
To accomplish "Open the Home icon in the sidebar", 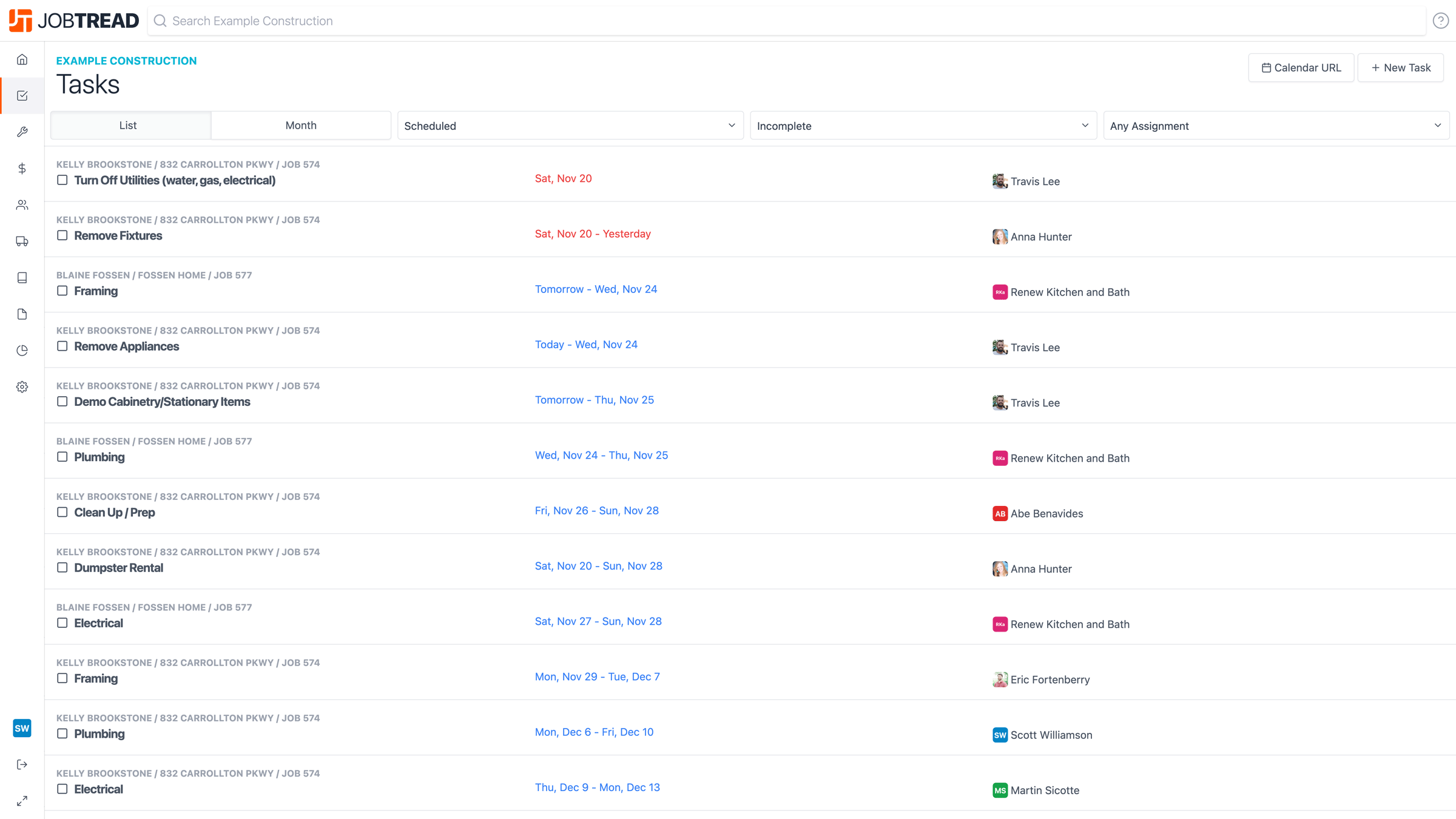I will [22, 59].
